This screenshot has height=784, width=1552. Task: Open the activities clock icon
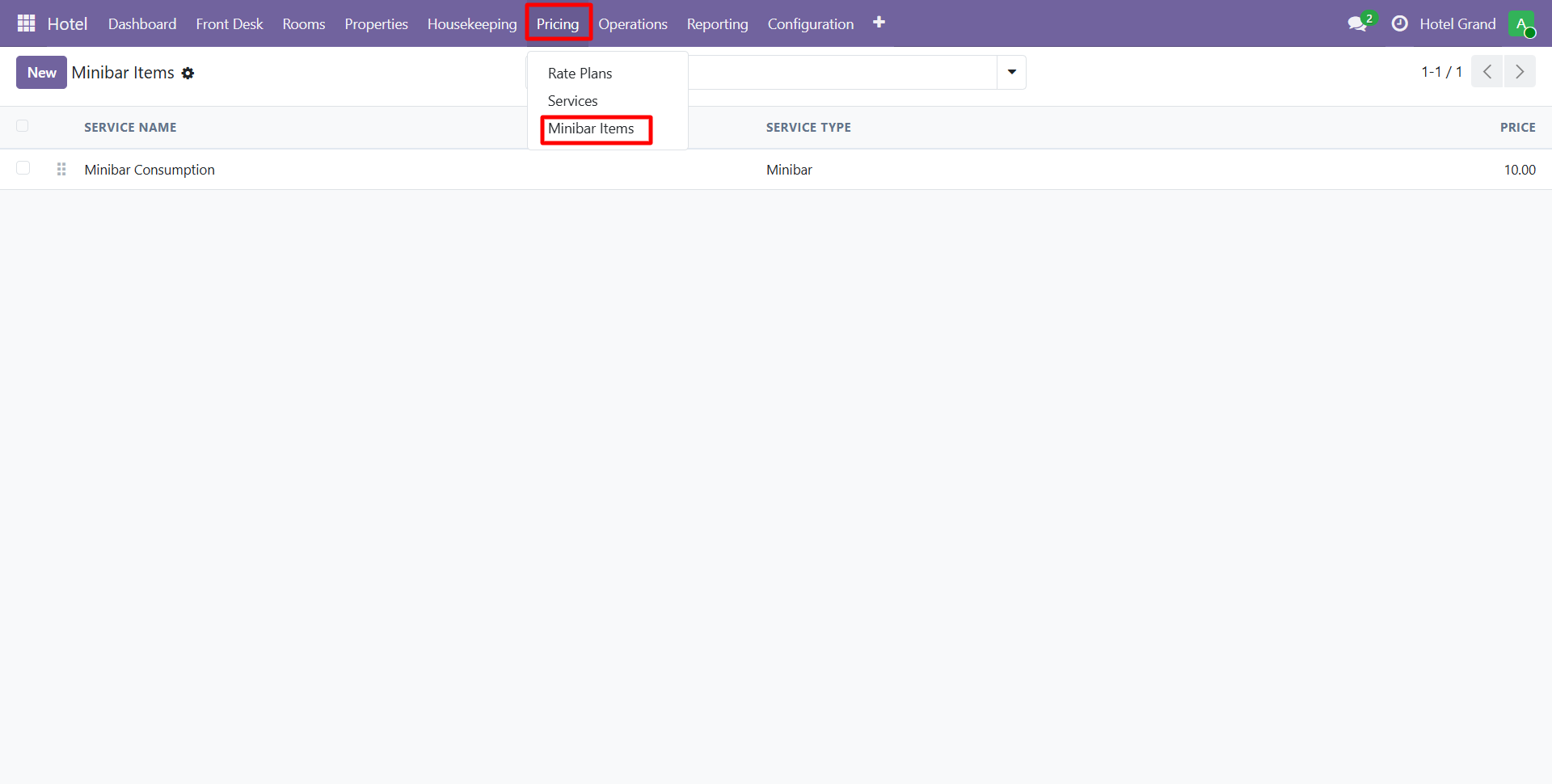pos(1399,23)
